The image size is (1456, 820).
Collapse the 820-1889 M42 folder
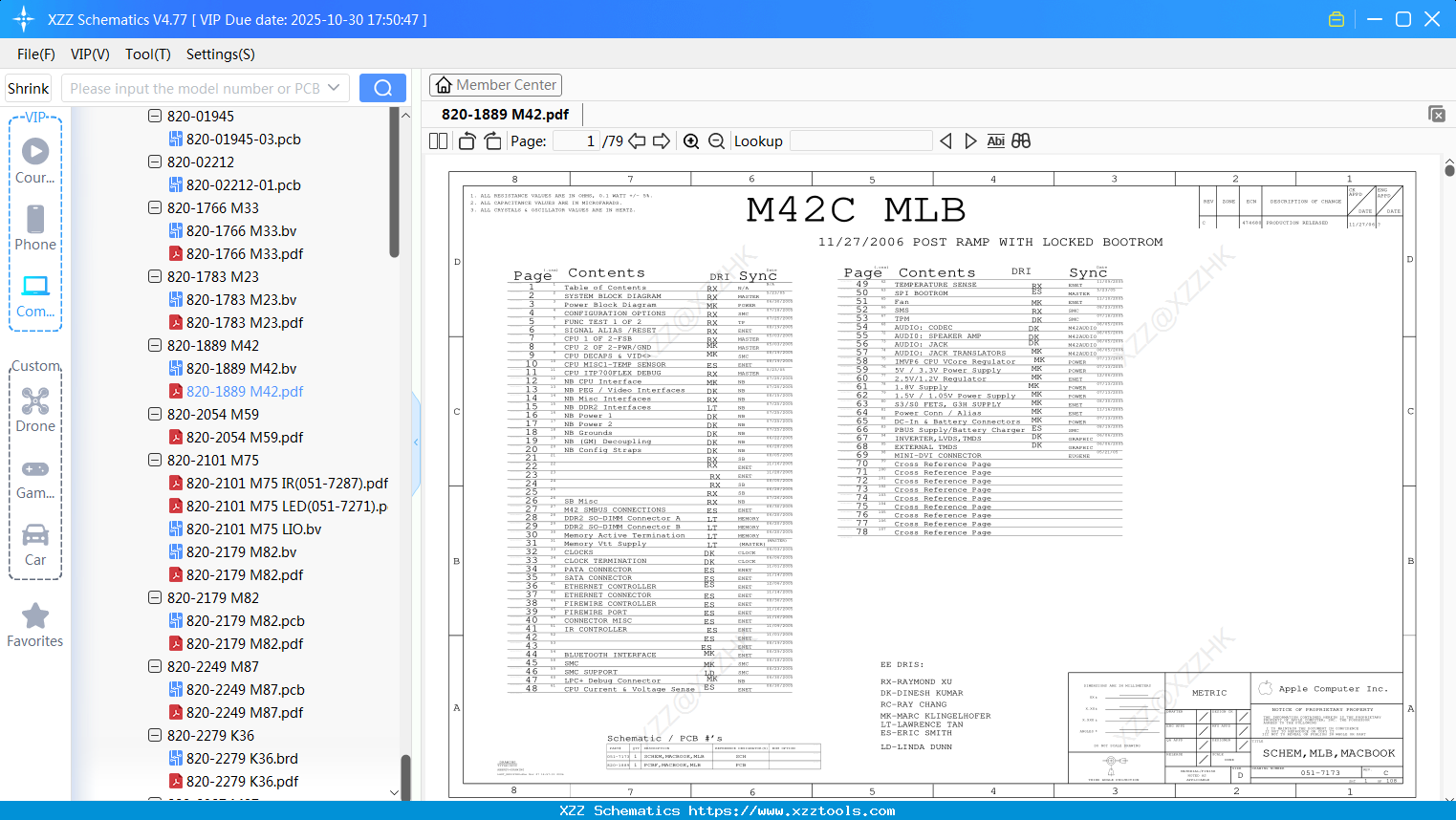[x=155, y=345]
